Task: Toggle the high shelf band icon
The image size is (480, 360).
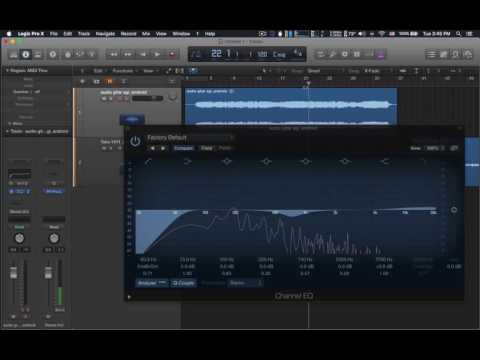Action: [384, 162]
